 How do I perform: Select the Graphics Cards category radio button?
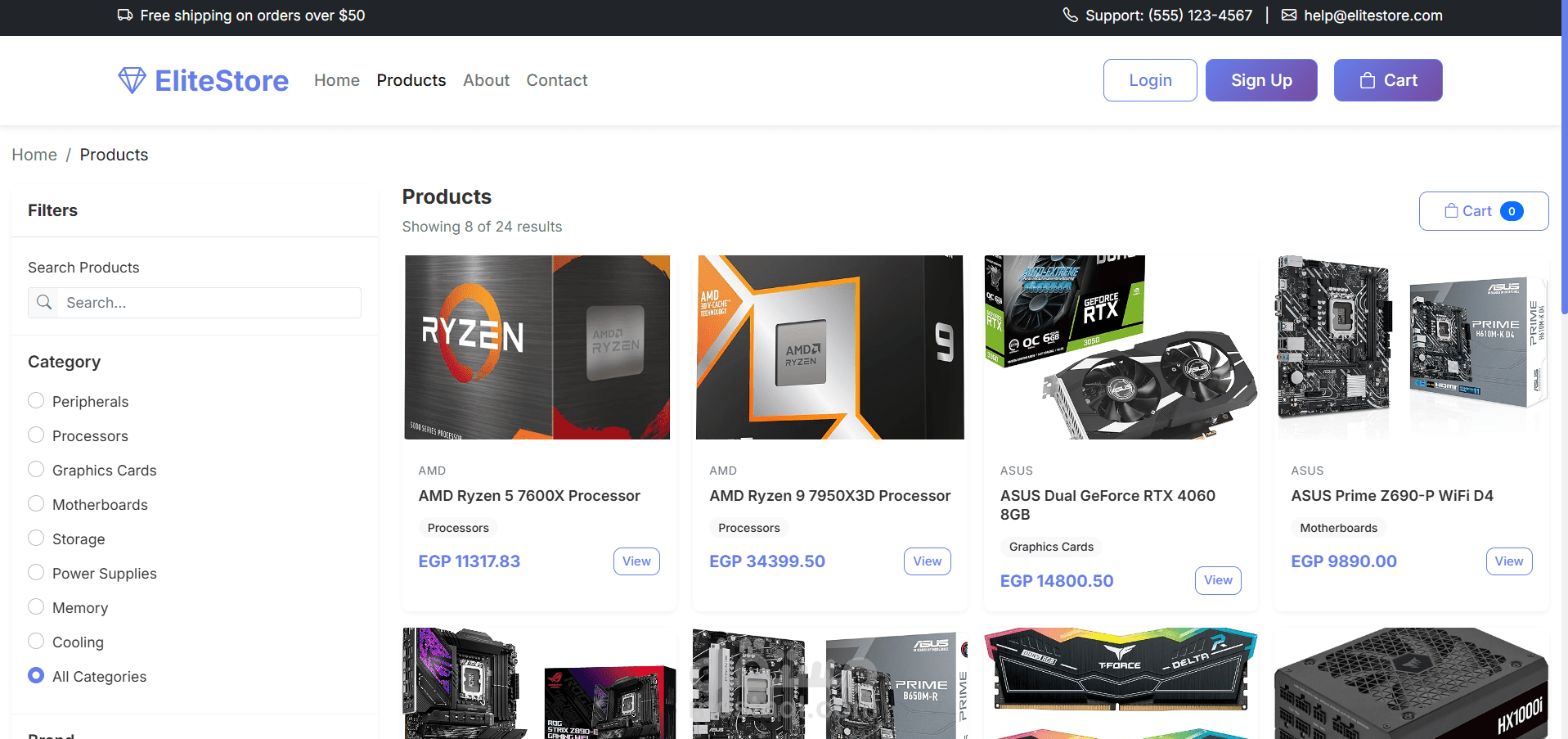click(x=36, y=469)
